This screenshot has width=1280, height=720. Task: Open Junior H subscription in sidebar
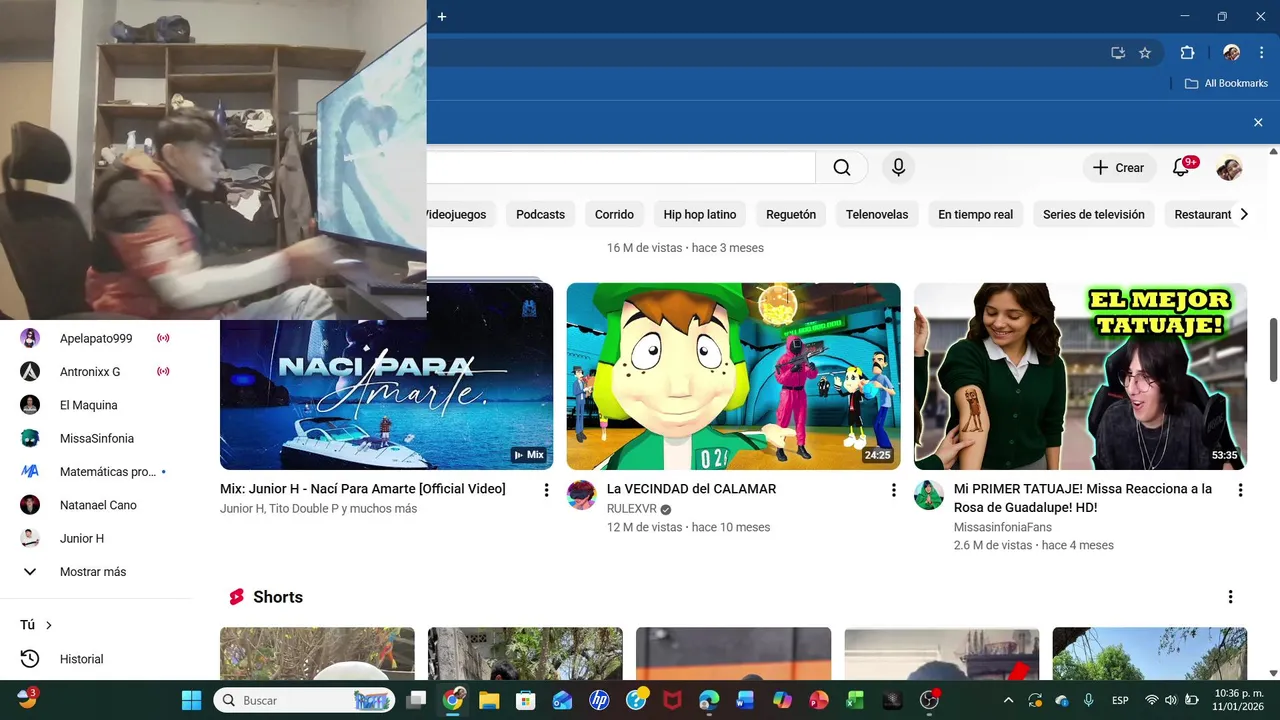coord(96,538)
